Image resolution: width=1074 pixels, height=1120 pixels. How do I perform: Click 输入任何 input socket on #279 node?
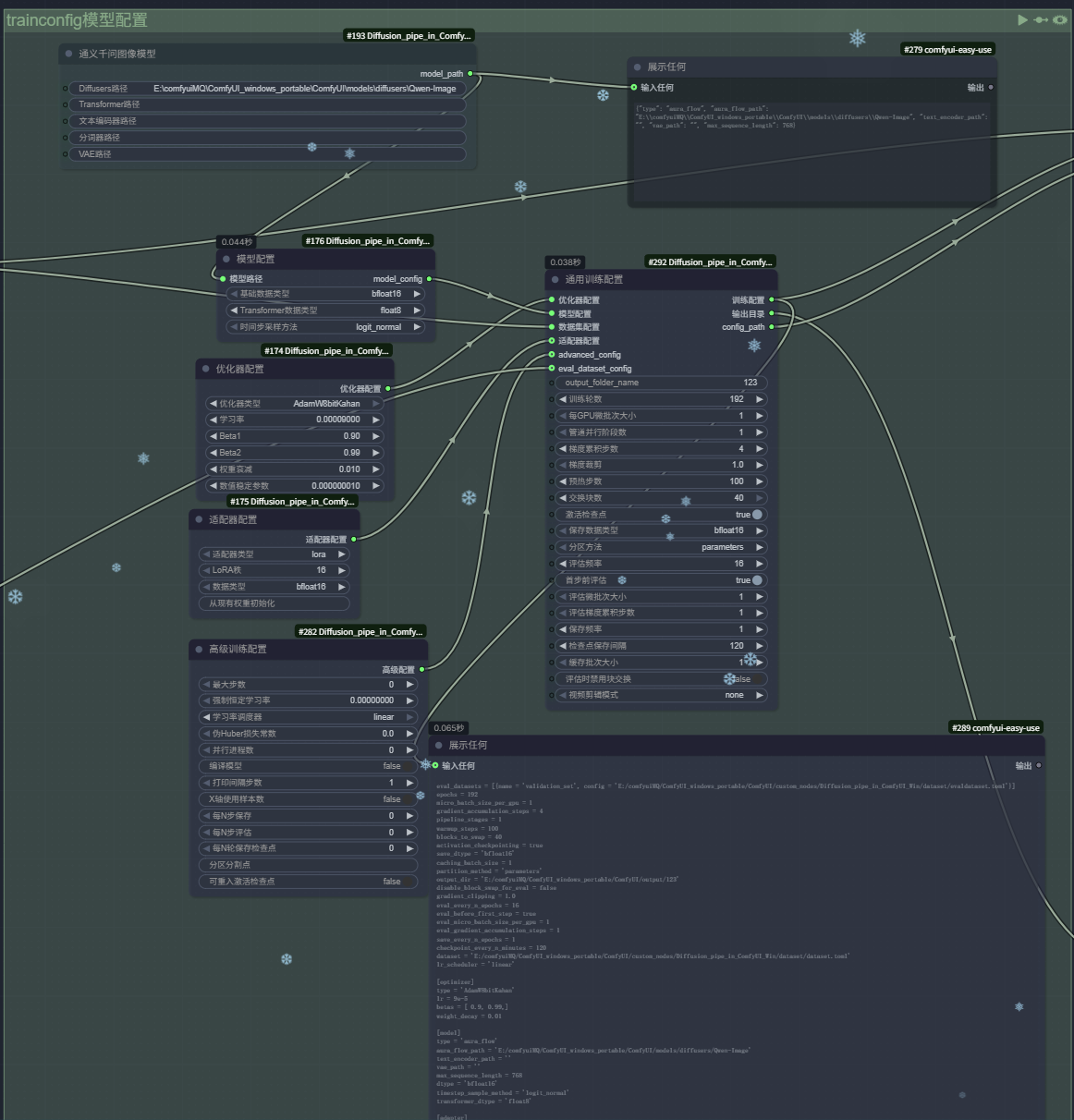click(634, 87)
